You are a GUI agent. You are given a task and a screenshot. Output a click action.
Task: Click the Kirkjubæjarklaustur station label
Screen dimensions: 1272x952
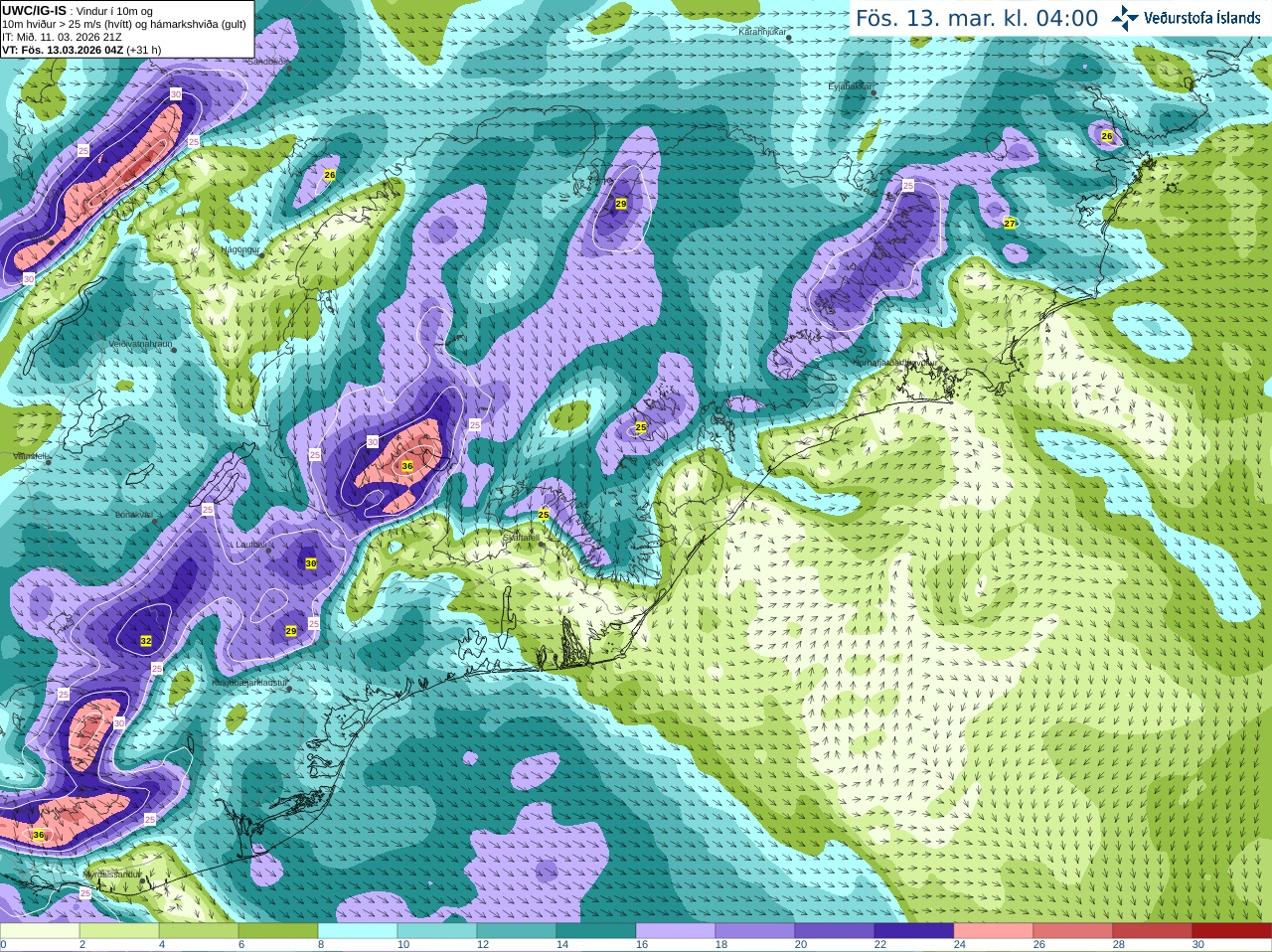point(249,683)
